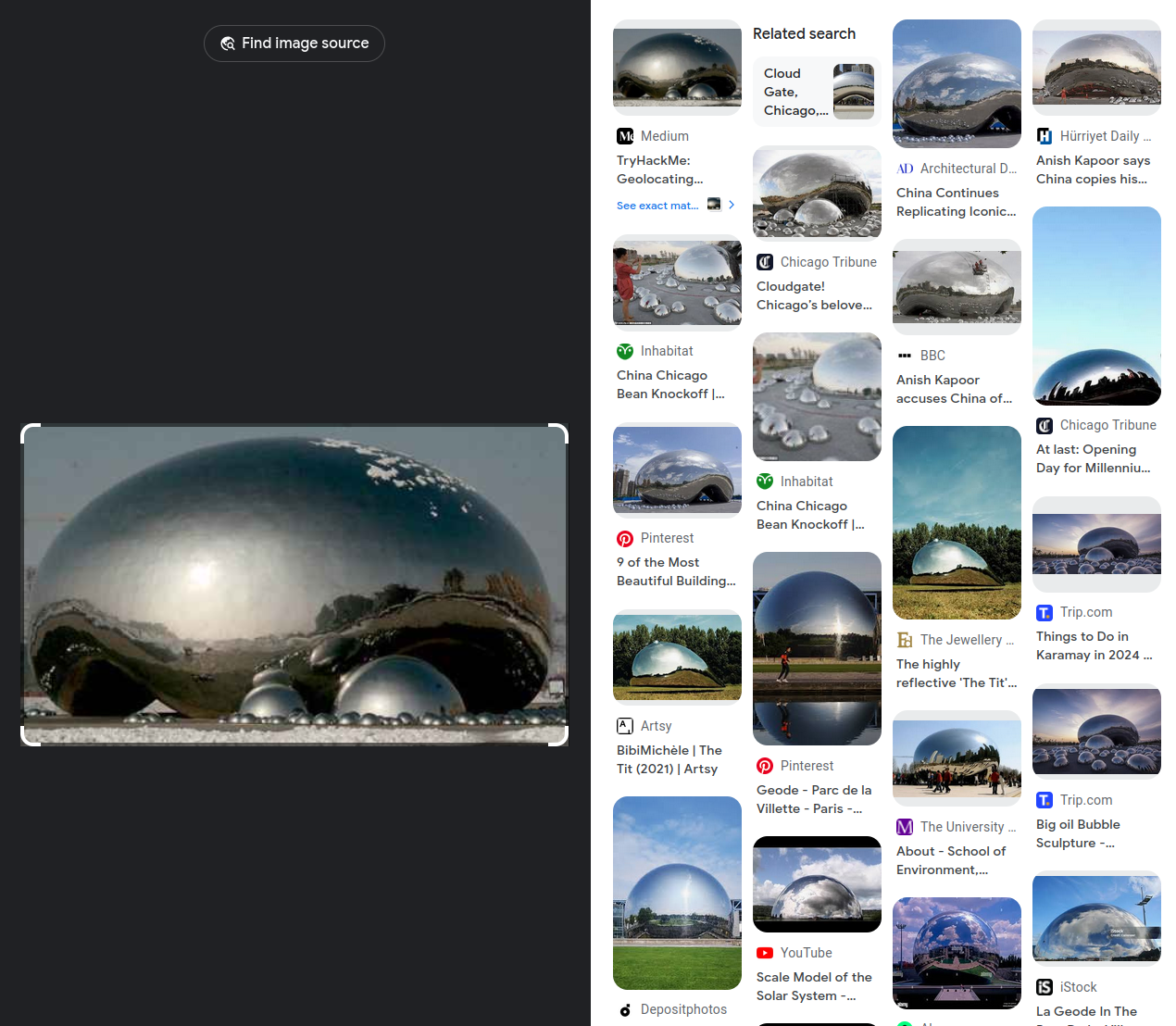The height and width of the screenshot is (1026, 1176).
Task: Open the See exact matches link
Action: tap(657, 206)
